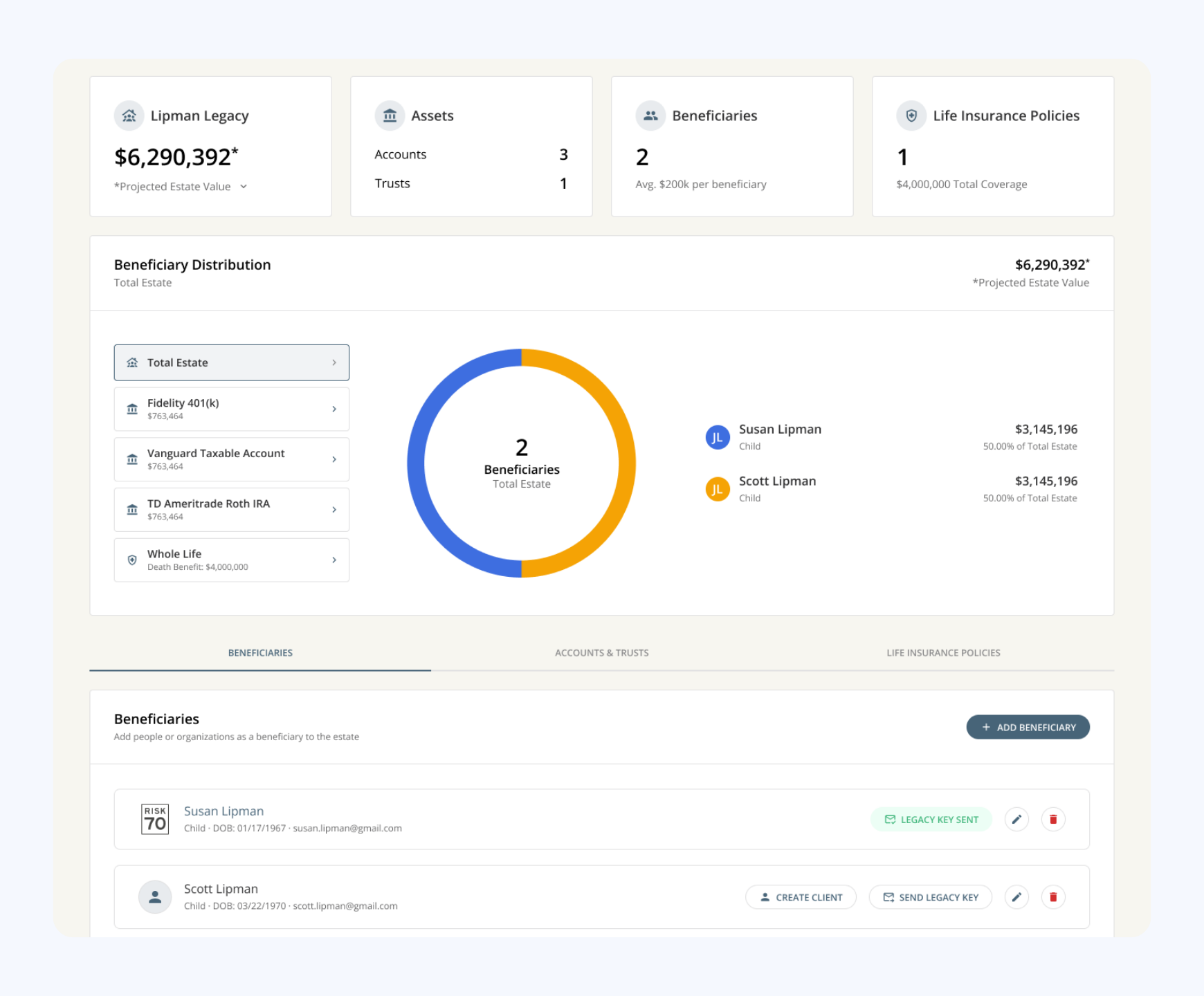Delete Scott Lipman with the trash icon
This screenshot has height=996, width=1204.
click(x=1053, y=897)
